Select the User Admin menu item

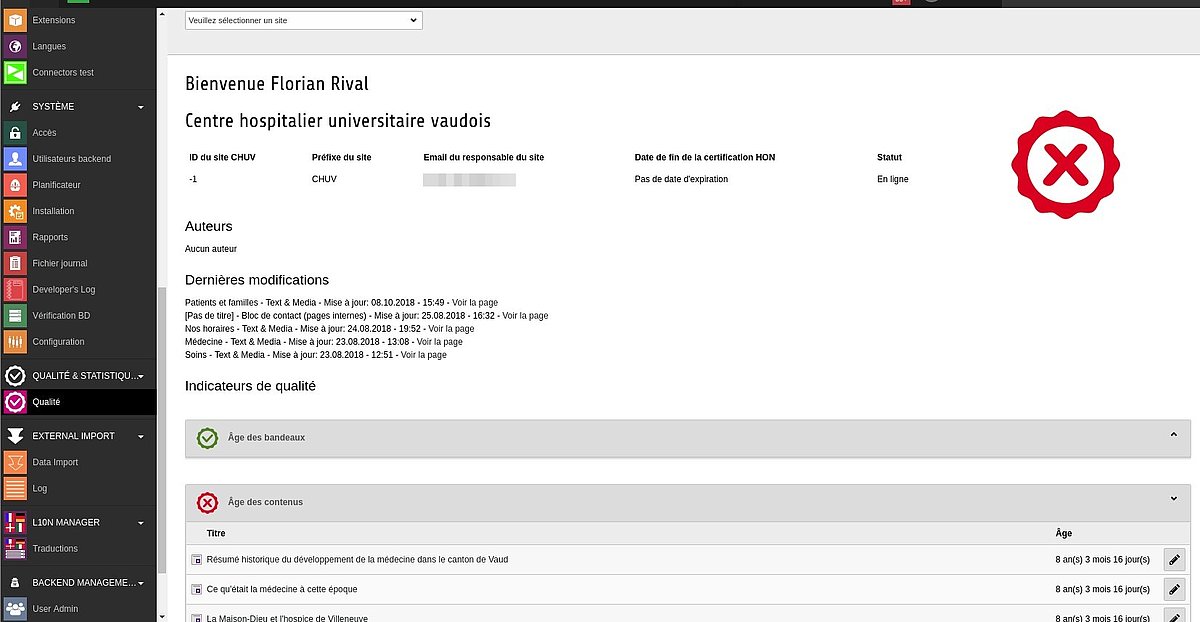pos(78,608)
